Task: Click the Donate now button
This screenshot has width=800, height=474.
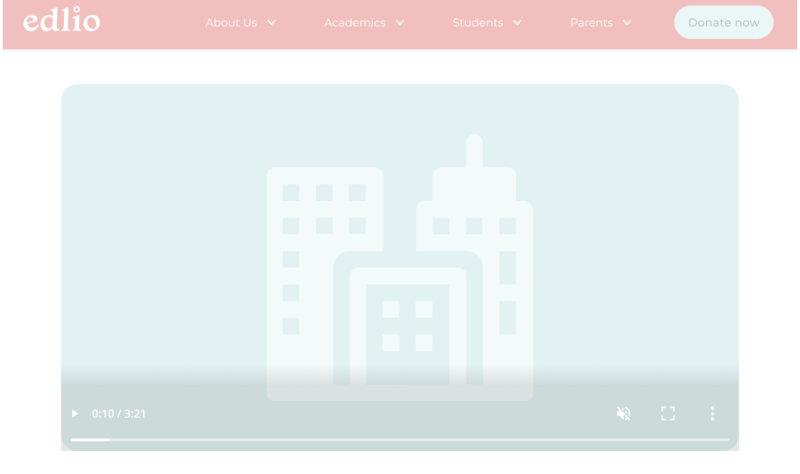Action: [723, 22]
